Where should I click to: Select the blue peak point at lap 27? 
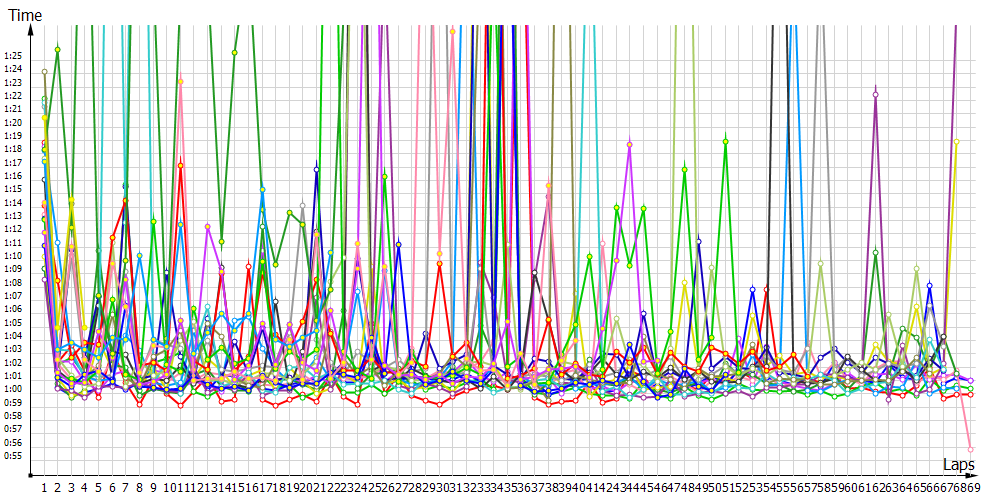coord(398,244)
